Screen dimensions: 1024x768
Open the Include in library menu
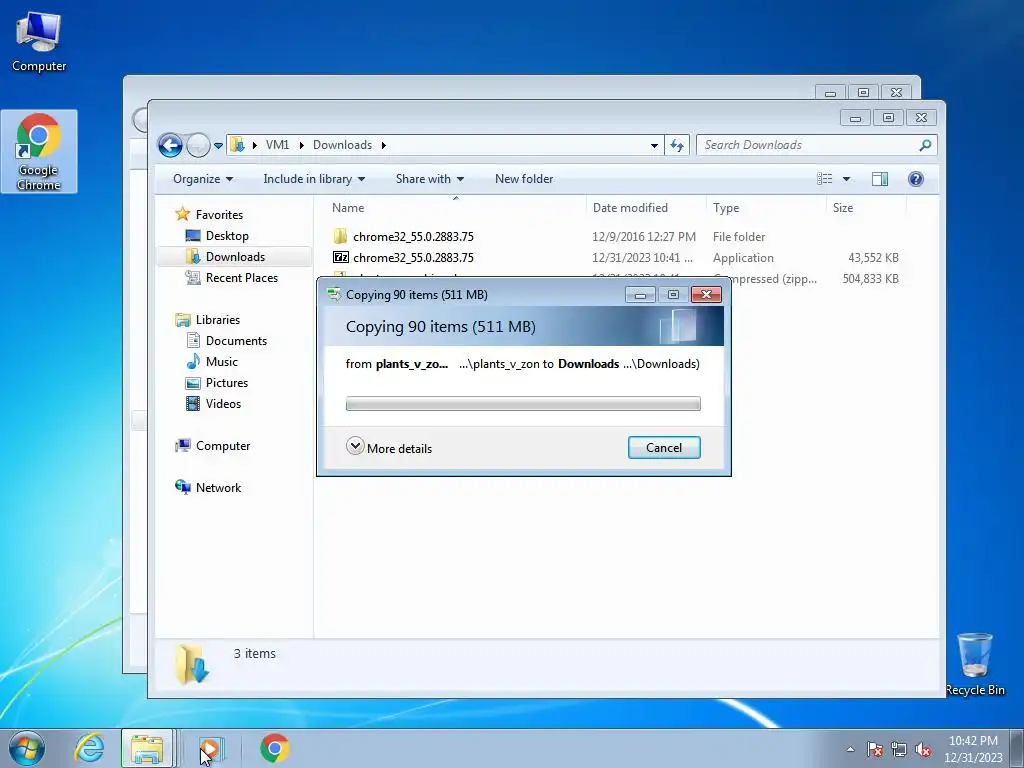(x=314, y=179)
